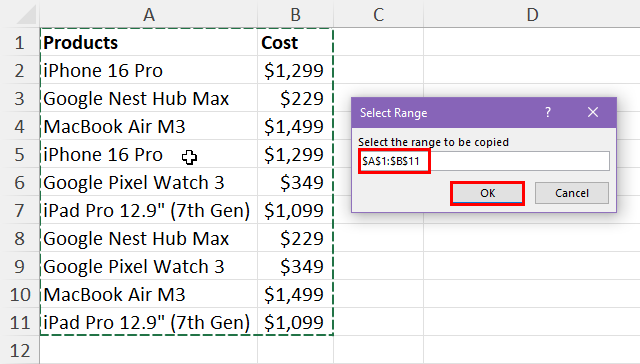Select MacBook Air M3 in row 10
Viewport: 640px width, 364px height.
[x=149, y=294]
